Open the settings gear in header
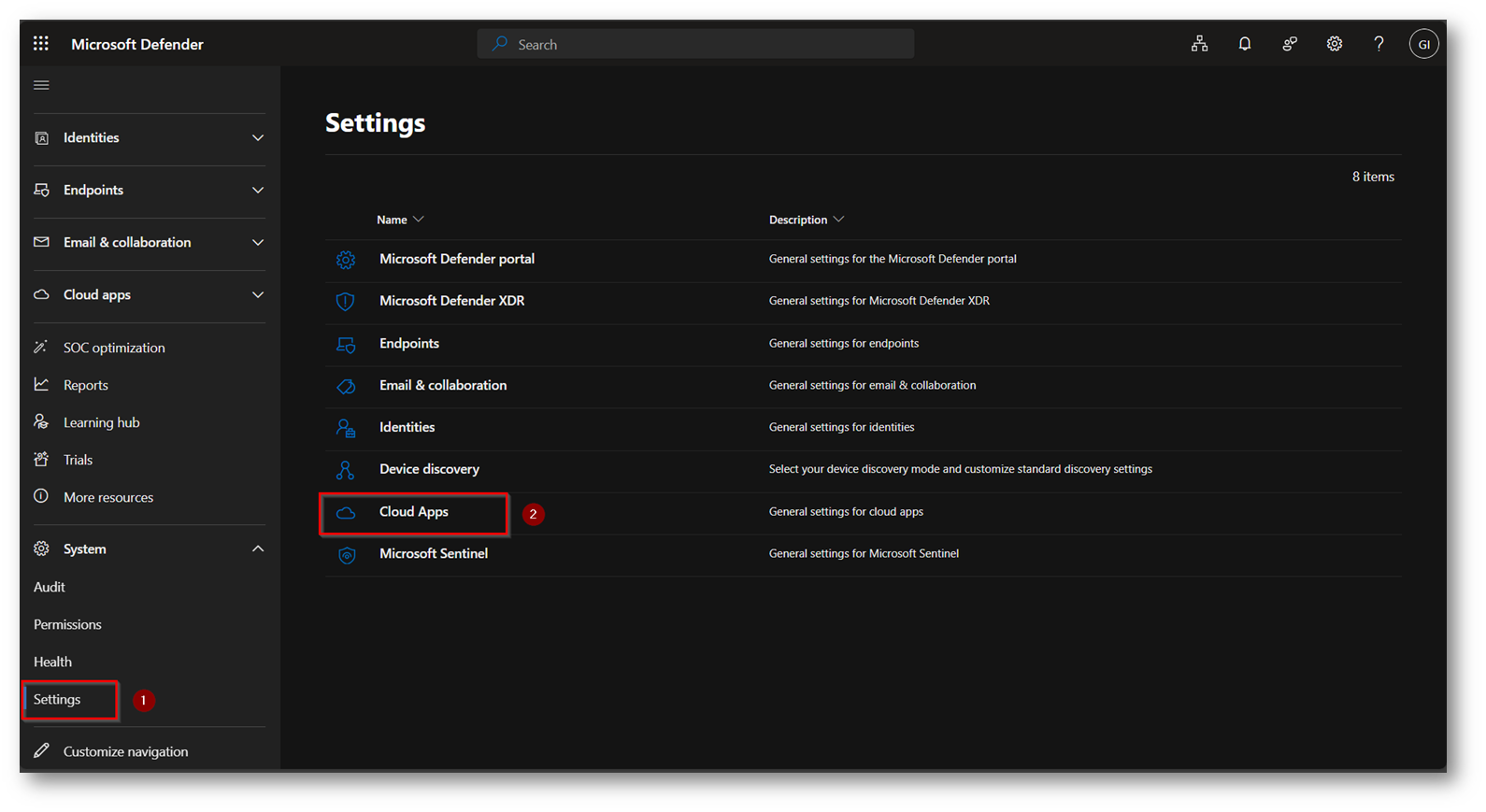1486x812 pixels. pyautogui.click(x=1334, y=44)
